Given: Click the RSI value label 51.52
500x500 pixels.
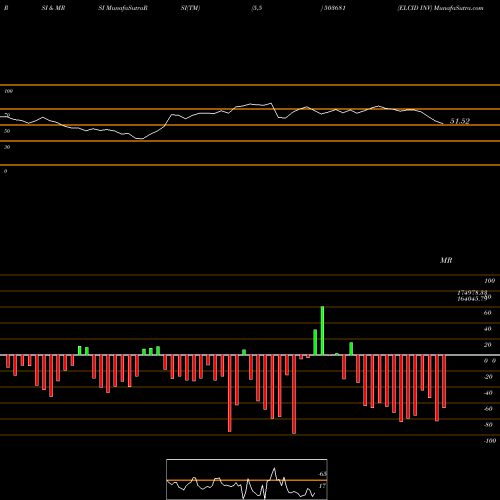Looking at the screenshot, I should [x=460, y=121].
